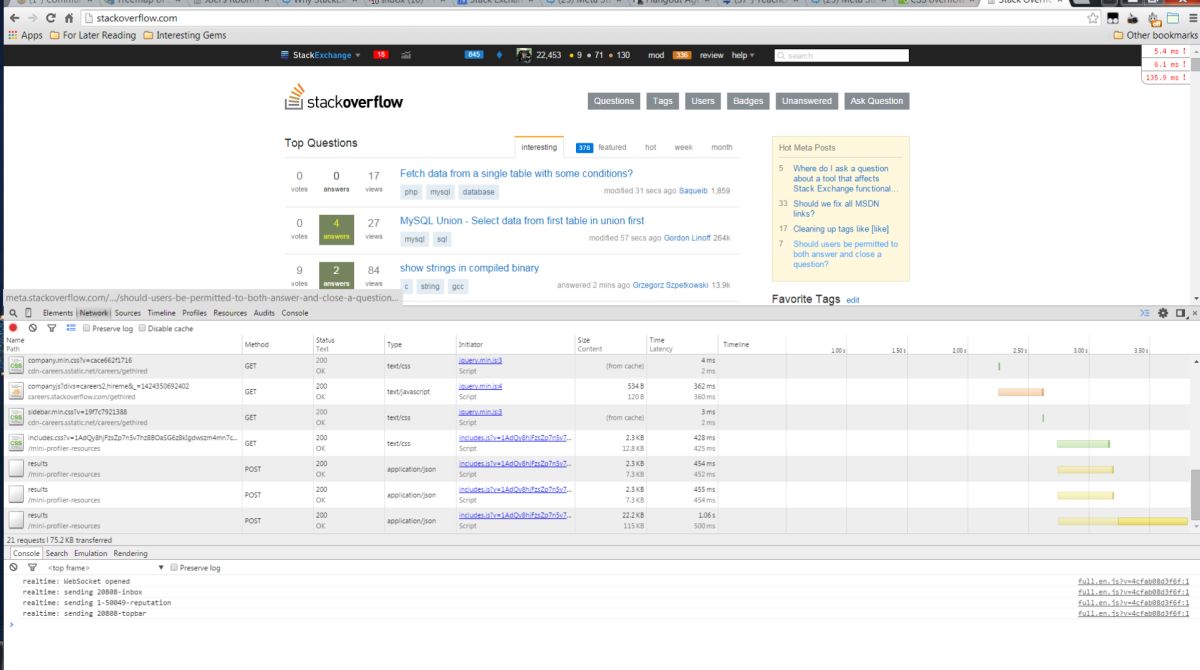Open the achievements trophy icon in topbar
Image resolution: width=1200 pixels, height=670 pixels.
406,55
